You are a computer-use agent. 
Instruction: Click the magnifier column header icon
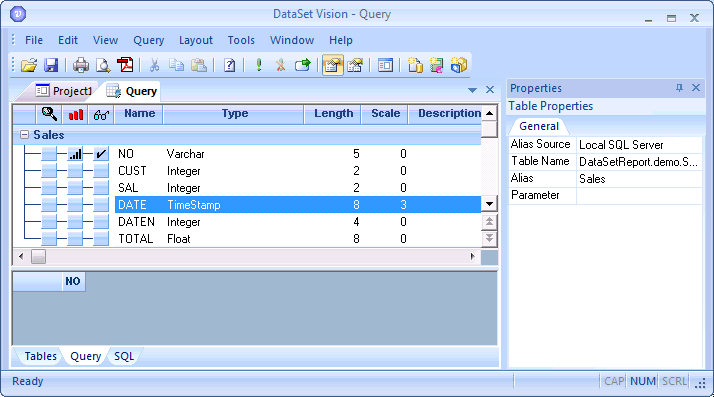49,114
